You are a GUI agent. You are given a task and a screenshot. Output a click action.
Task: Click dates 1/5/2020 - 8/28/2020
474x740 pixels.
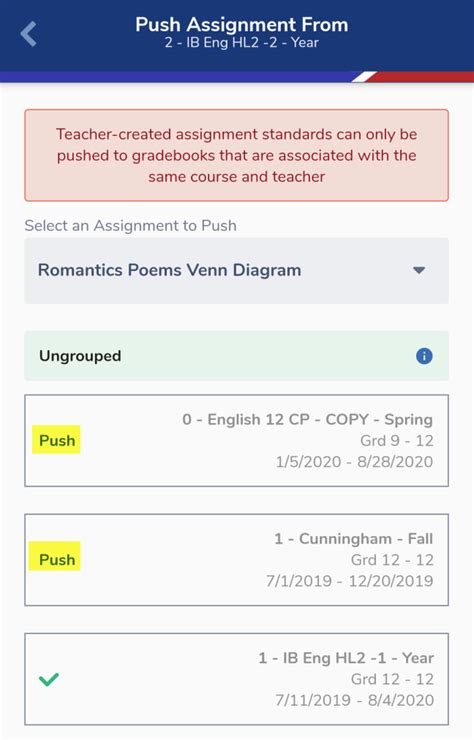[x=354, y=462]
